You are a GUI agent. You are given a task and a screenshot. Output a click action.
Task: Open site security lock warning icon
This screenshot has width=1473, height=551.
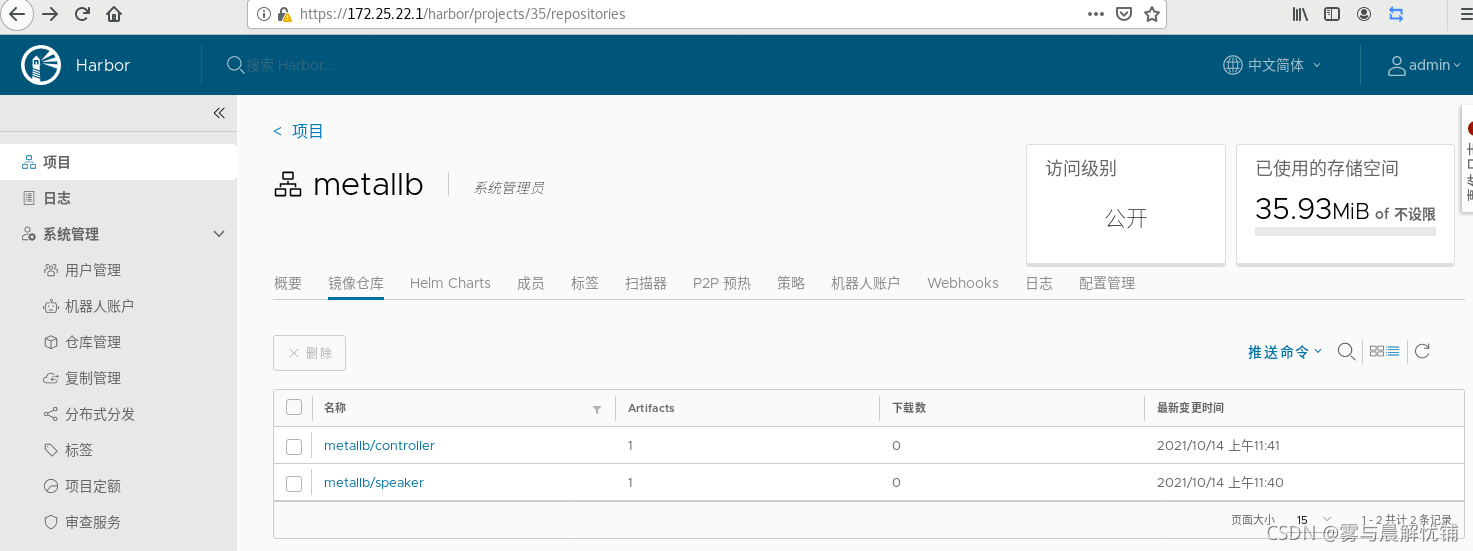(x=285, y=14)
